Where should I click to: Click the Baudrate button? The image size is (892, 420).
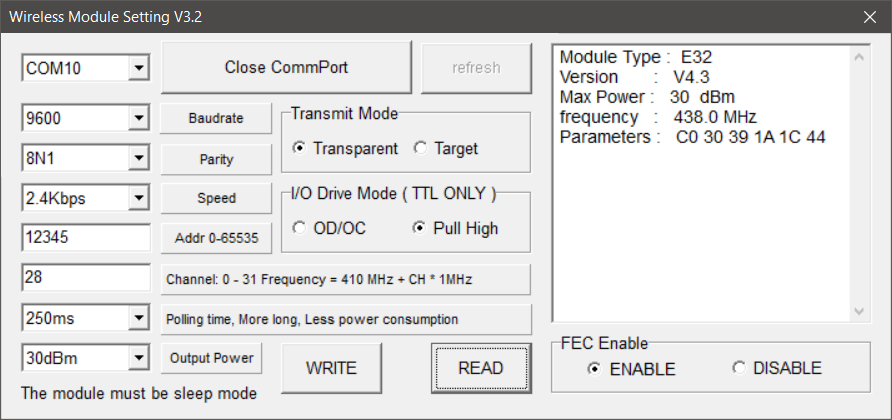216,118
